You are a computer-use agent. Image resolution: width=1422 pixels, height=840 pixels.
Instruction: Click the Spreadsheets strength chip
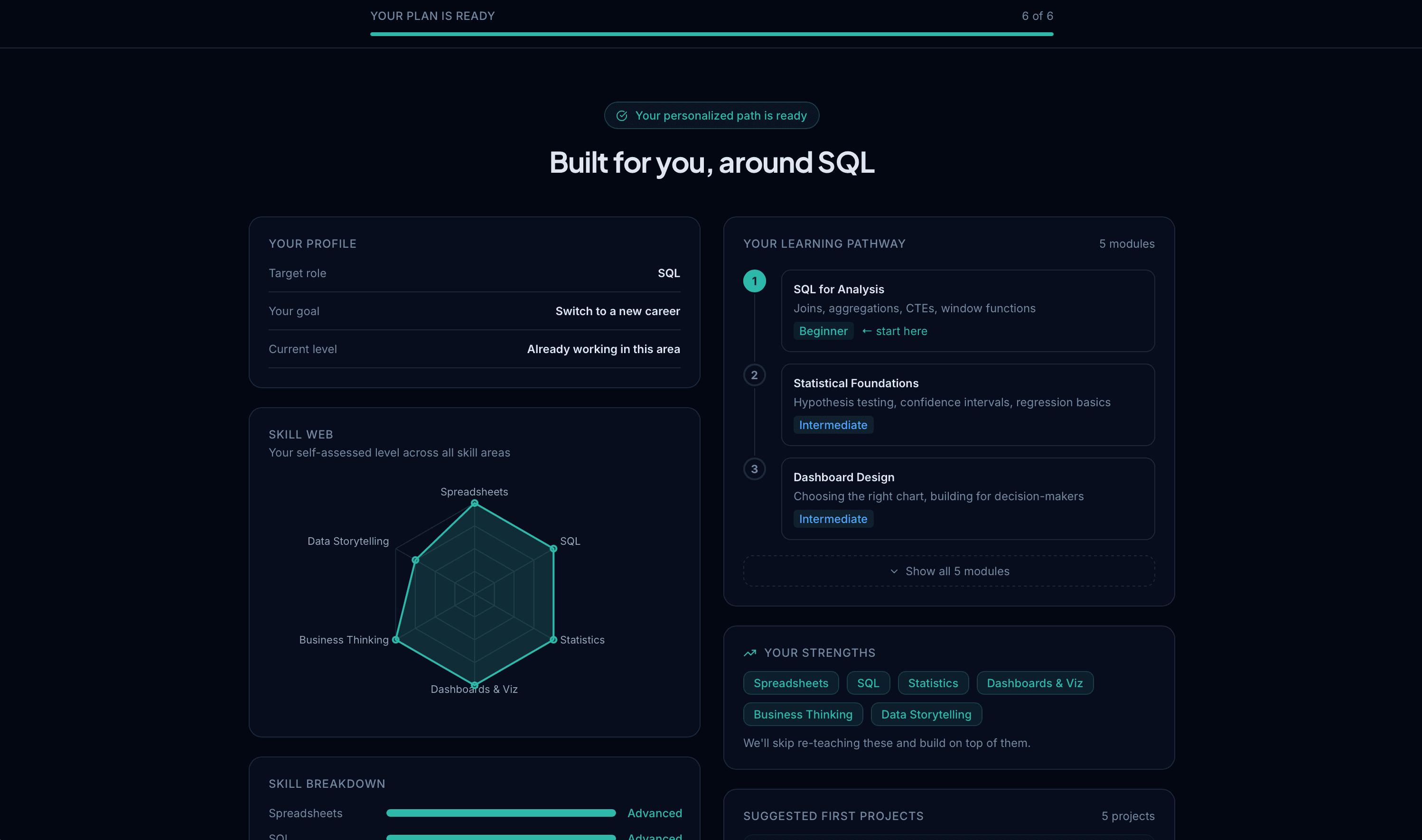(791, 683)
